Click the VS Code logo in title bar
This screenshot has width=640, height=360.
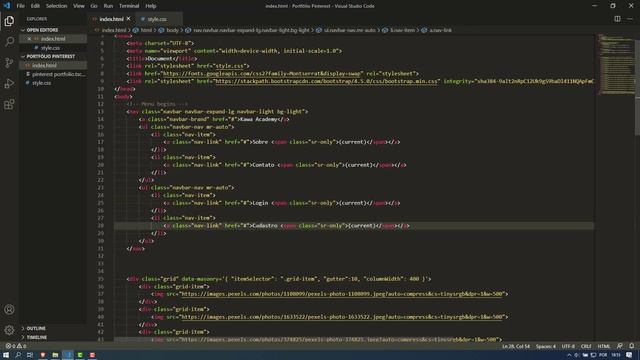7,6
